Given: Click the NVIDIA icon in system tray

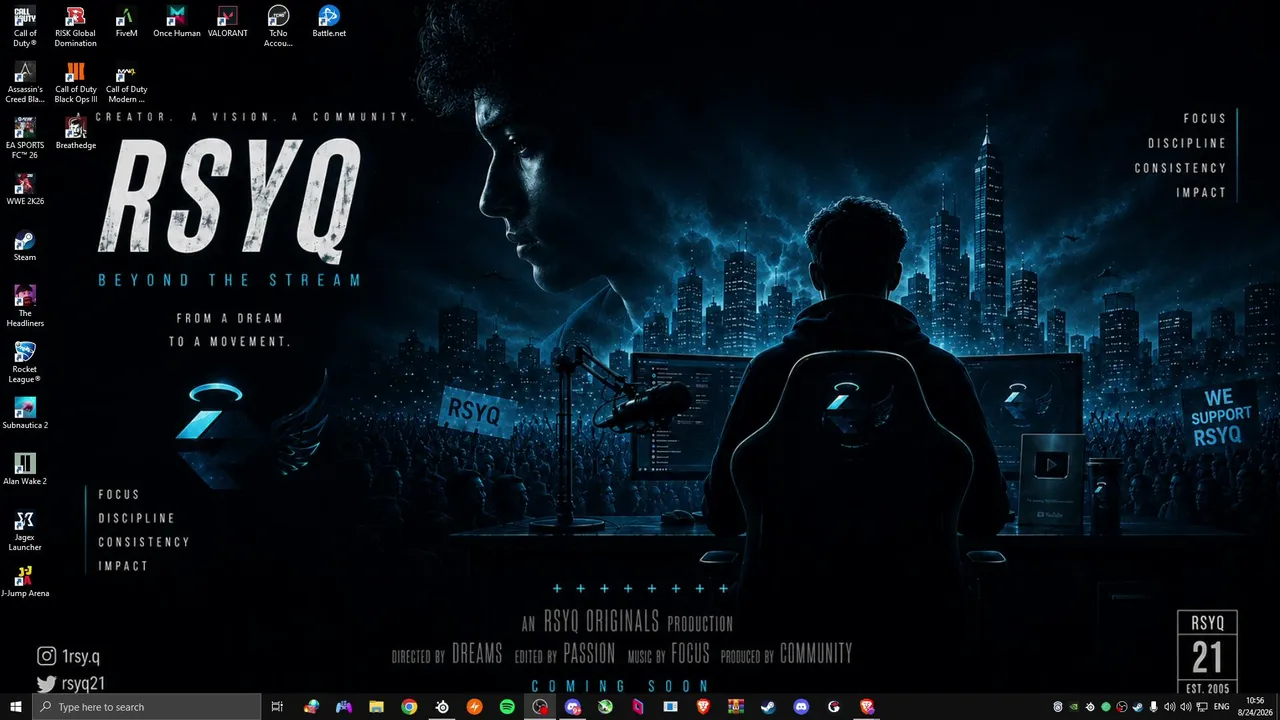Looking at the screenshot, I should pos(1074,707).
